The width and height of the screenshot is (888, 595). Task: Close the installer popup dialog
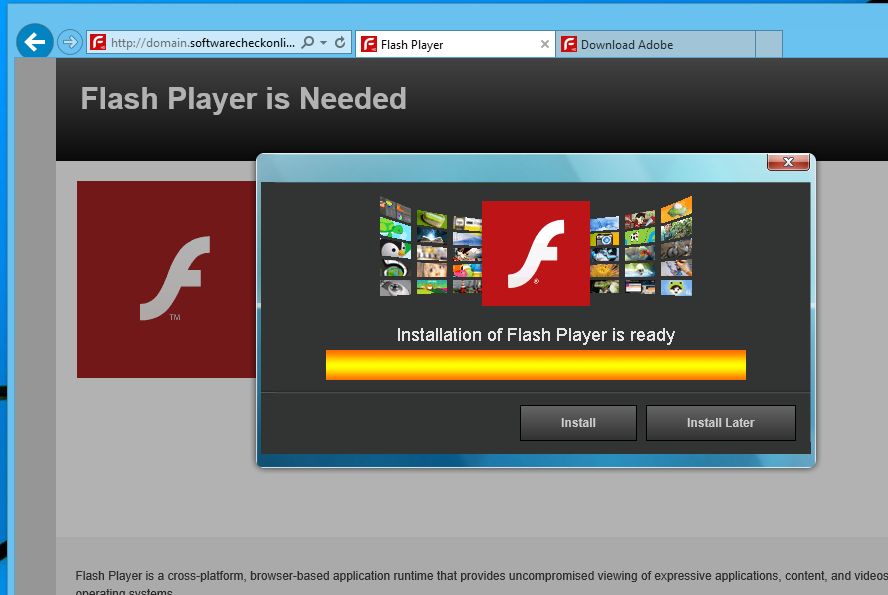click(x=788, y=162)
